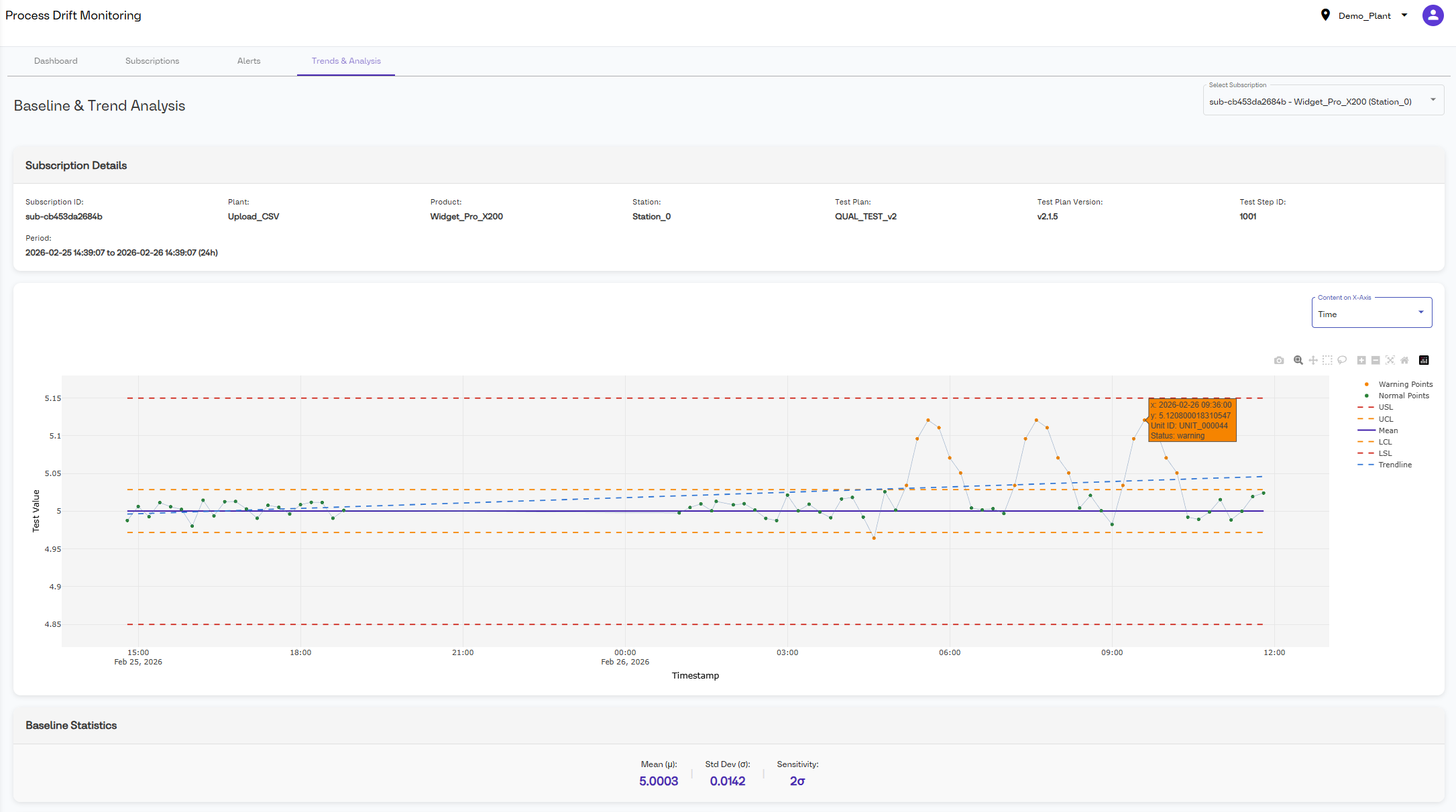Switch to the Dashboard tab
The width and height of the screenshot is (1456, 812).
(x=56, y=61)
